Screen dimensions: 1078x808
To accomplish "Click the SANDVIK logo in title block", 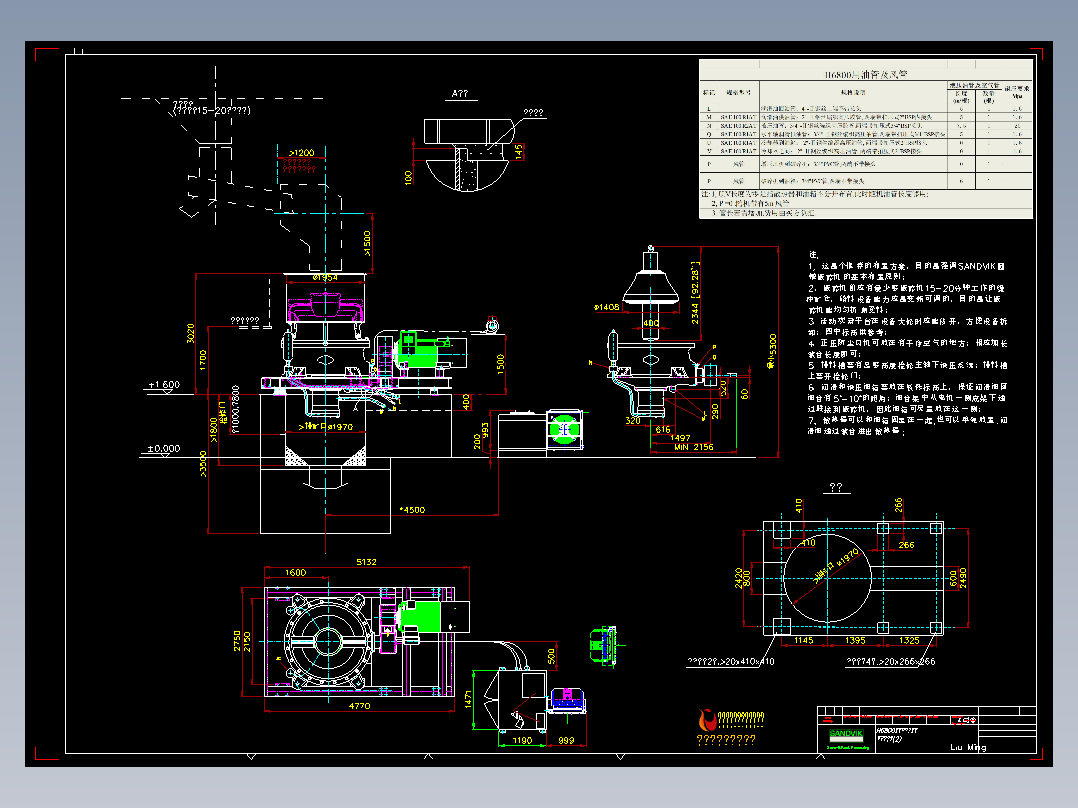I will point(845,734).
